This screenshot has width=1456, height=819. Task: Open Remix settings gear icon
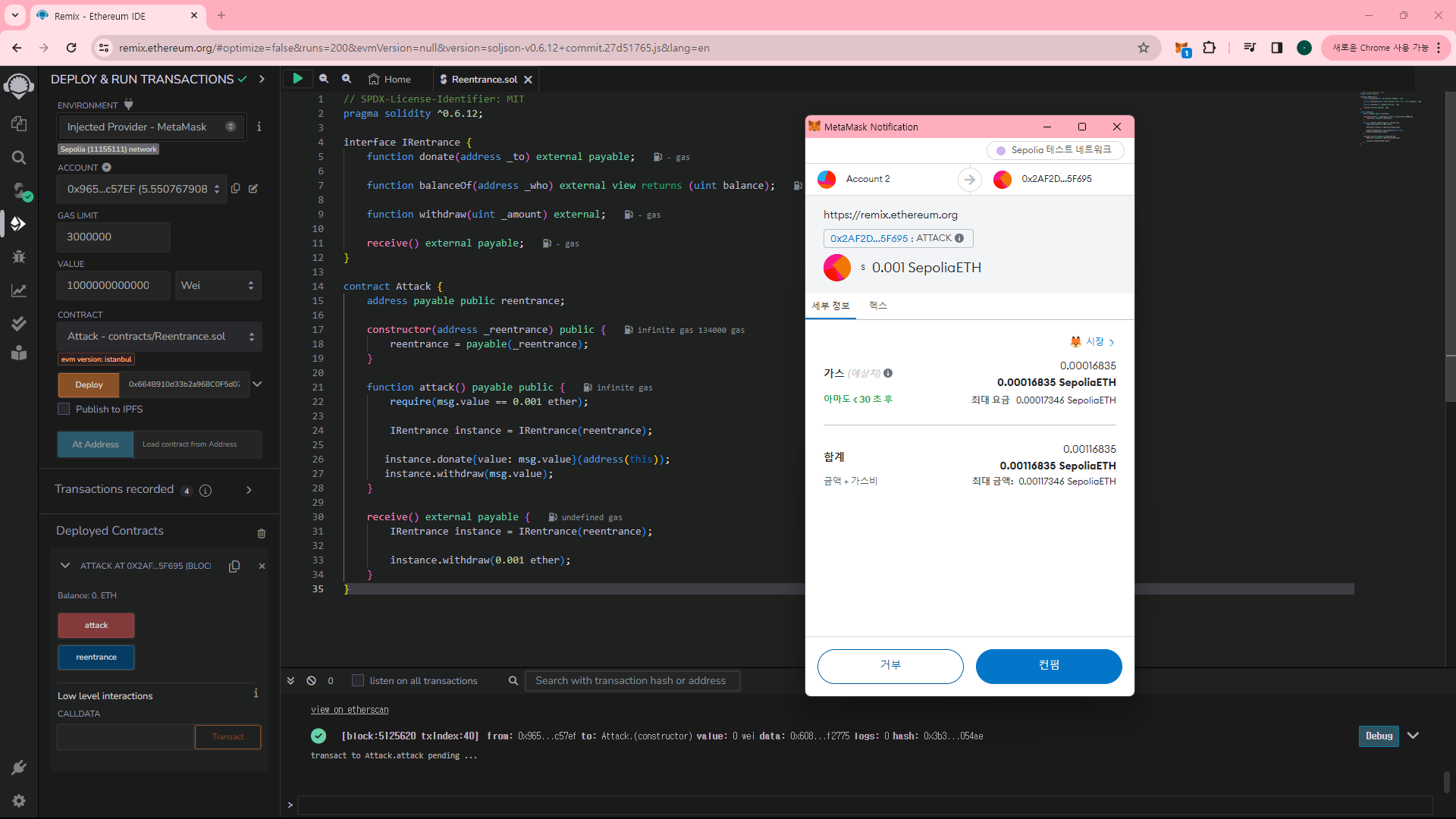19,801
